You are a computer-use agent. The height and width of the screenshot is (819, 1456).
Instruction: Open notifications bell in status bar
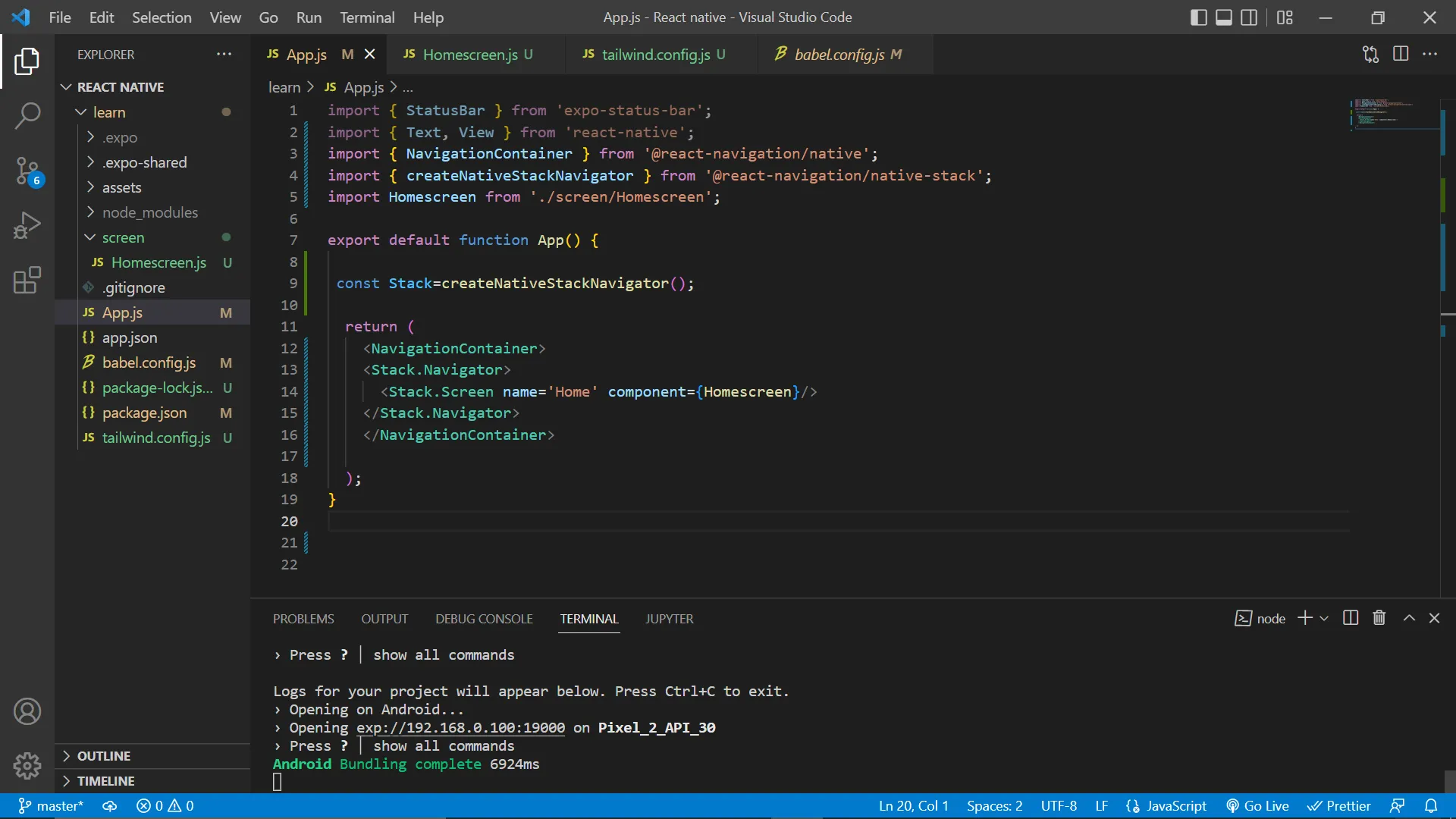click(1431, 806)
